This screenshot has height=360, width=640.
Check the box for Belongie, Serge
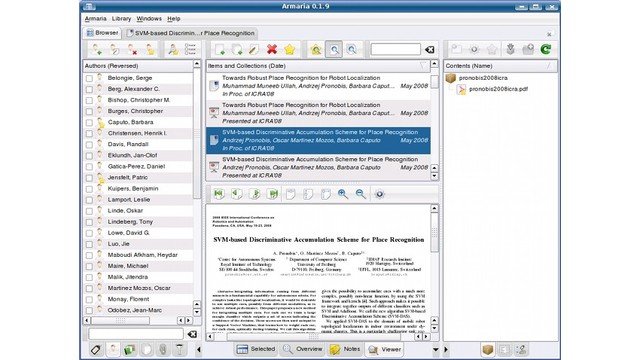point(89,78)
